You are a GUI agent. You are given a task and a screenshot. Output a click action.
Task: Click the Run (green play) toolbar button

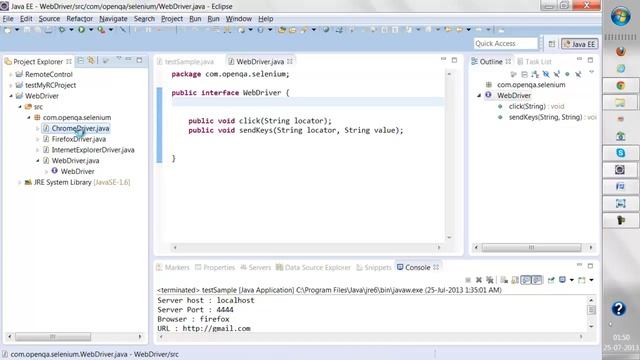(81, 30)
